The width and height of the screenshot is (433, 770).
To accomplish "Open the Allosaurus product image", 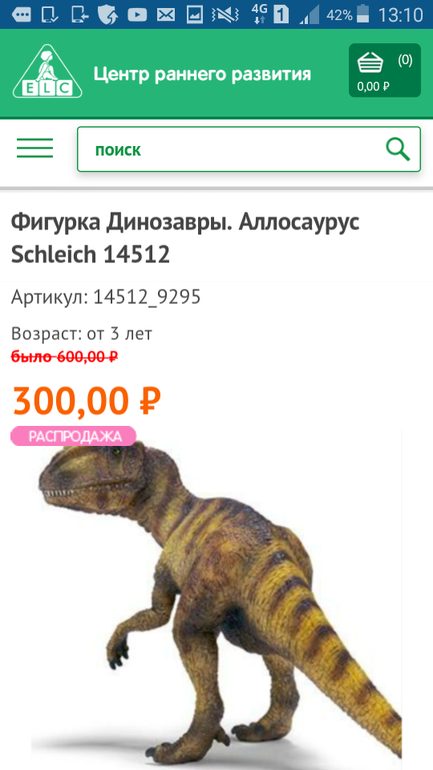I will (216, 599).
